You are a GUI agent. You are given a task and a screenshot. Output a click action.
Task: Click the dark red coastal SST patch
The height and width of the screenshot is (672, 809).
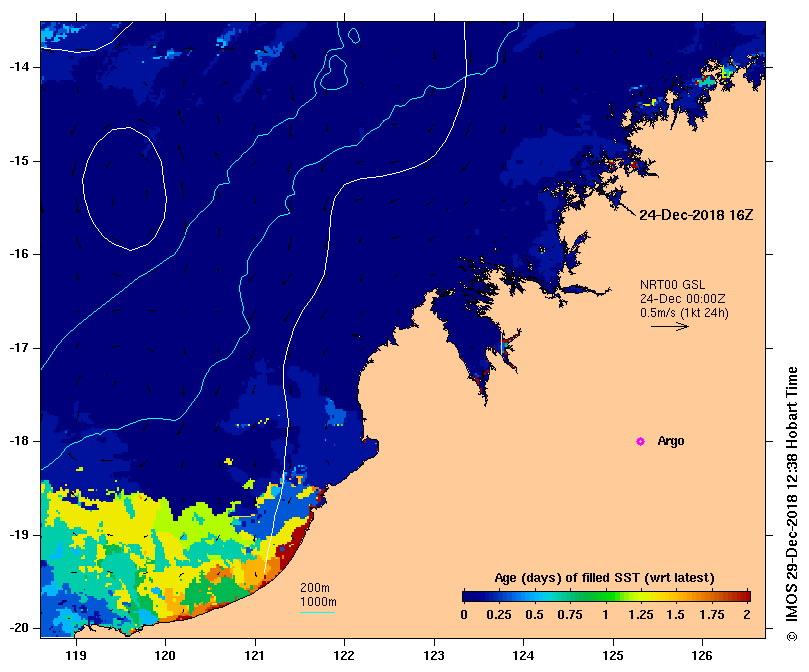295,539
